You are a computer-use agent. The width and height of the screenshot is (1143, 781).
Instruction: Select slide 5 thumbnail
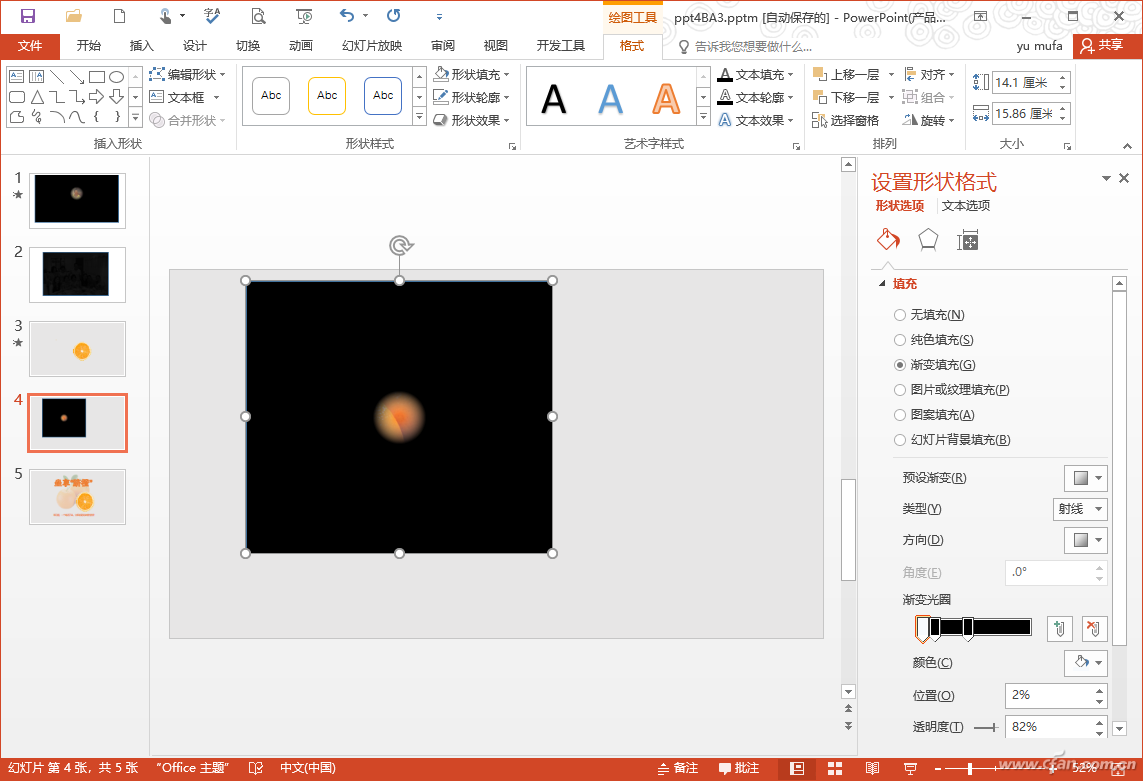click(77, 496)
